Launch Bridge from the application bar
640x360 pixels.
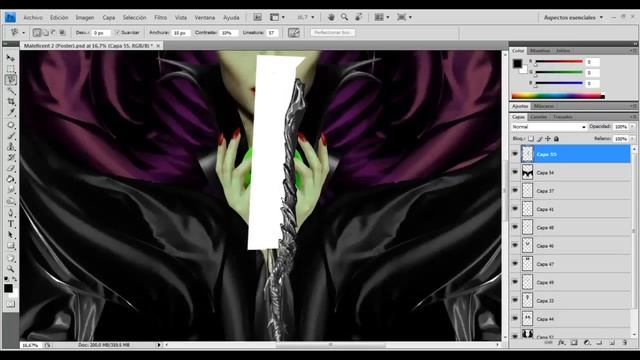[x=258, y=17]
